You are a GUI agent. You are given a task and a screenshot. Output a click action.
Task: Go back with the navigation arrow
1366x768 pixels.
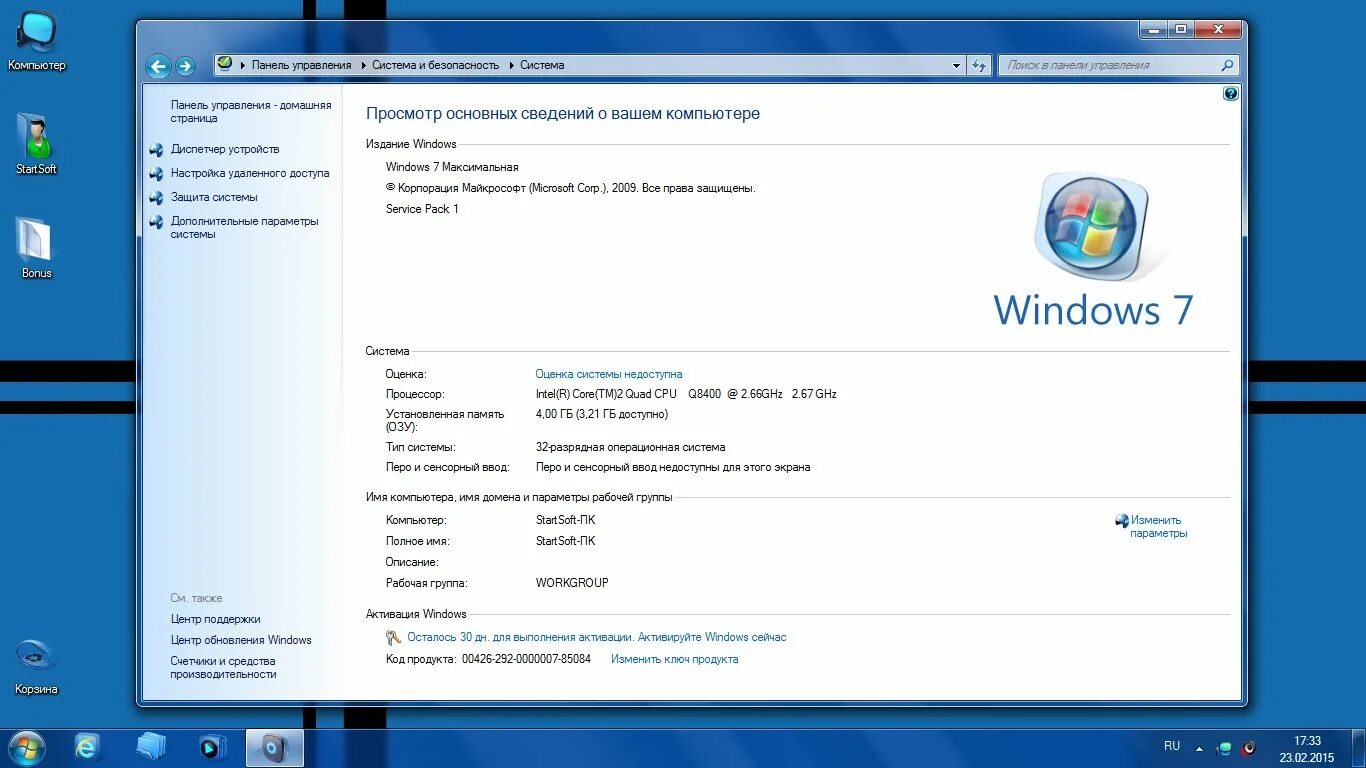tap(158, 66)
